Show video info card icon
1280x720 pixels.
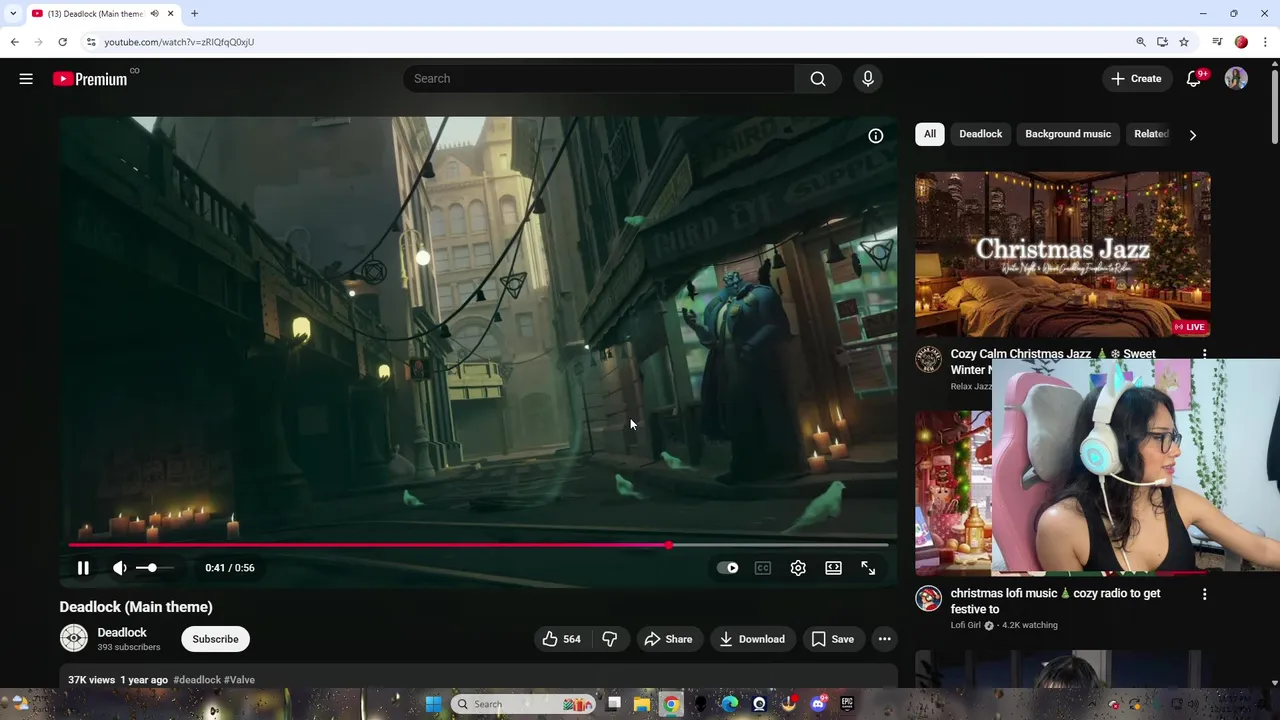point(876,136)
